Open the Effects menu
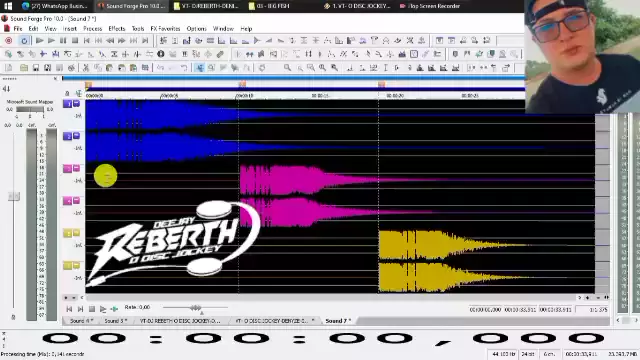The width and height of the screenshot is (640, 360). (x=117, y=29)
